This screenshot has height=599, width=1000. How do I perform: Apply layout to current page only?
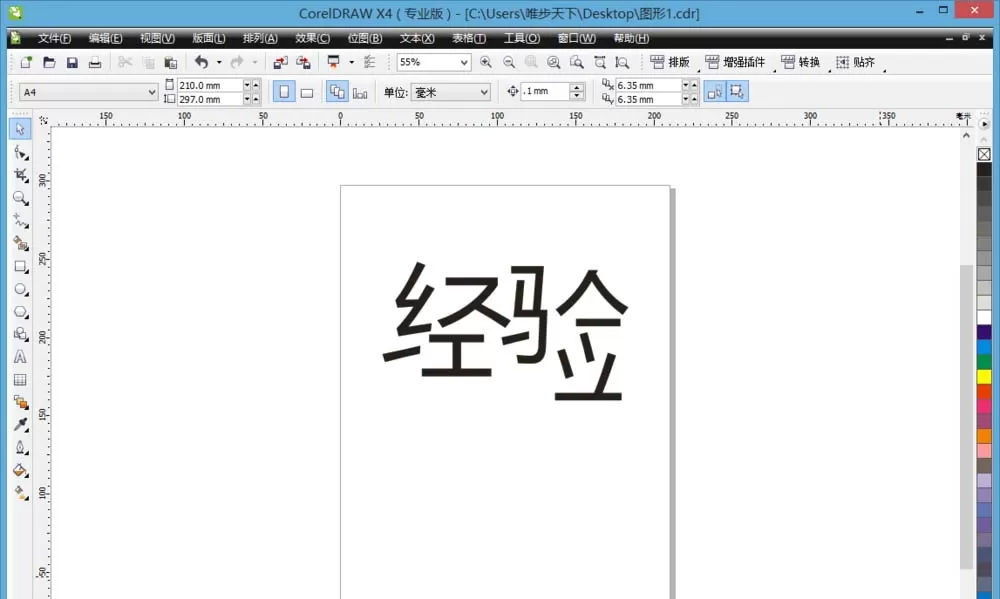coord(360,92)
